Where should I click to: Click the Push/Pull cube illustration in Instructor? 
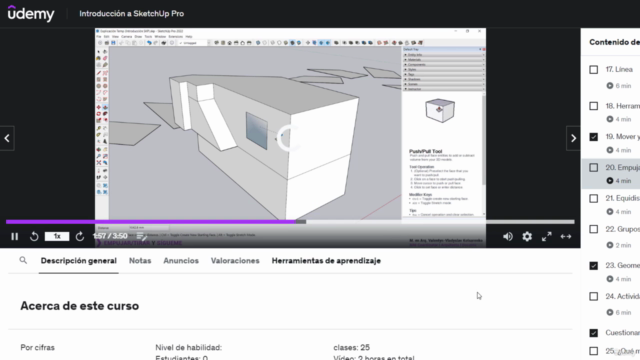point(440,110)
